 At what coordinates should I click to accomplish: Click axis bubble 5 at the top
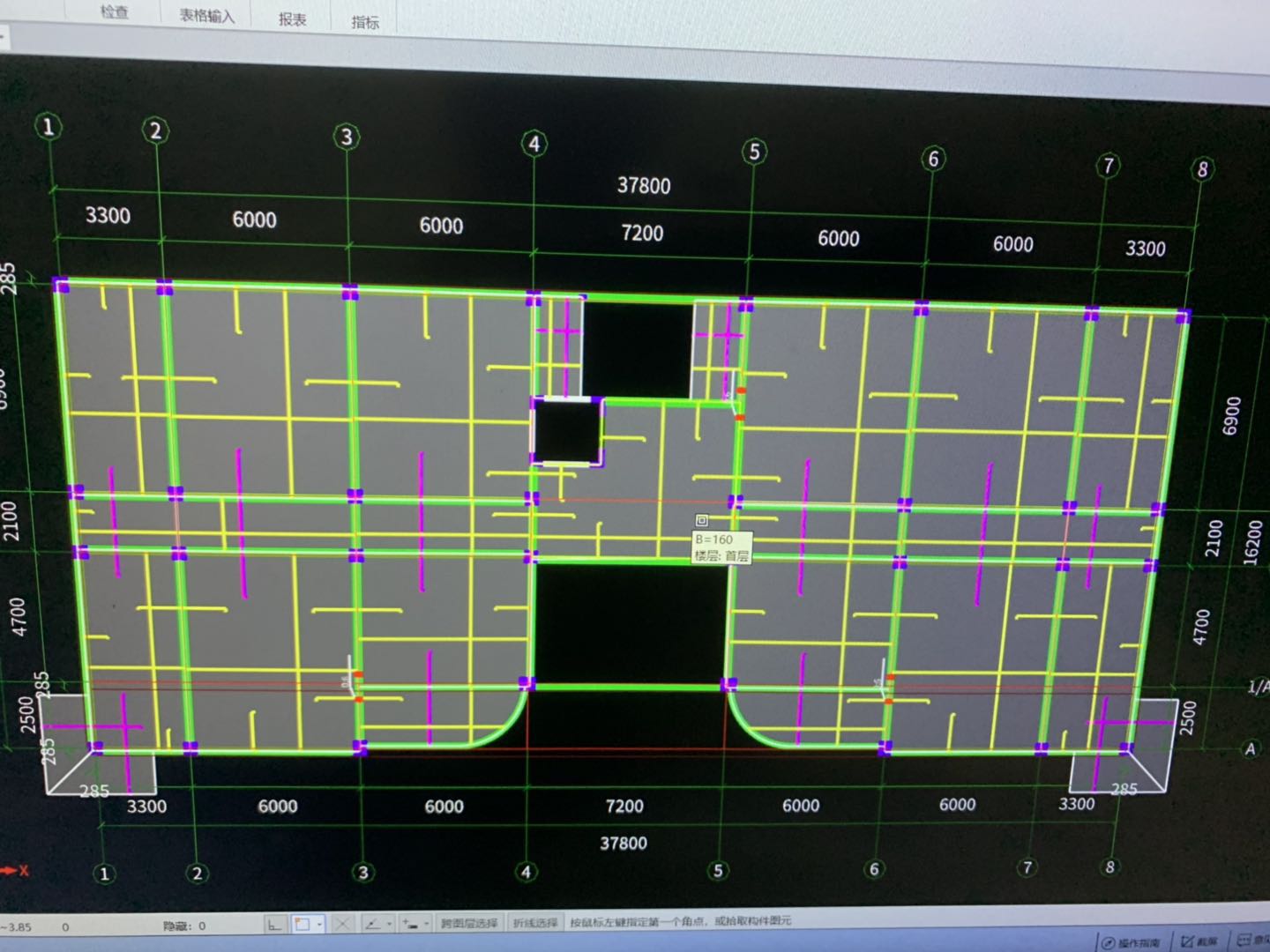click(x=753, y=151)
